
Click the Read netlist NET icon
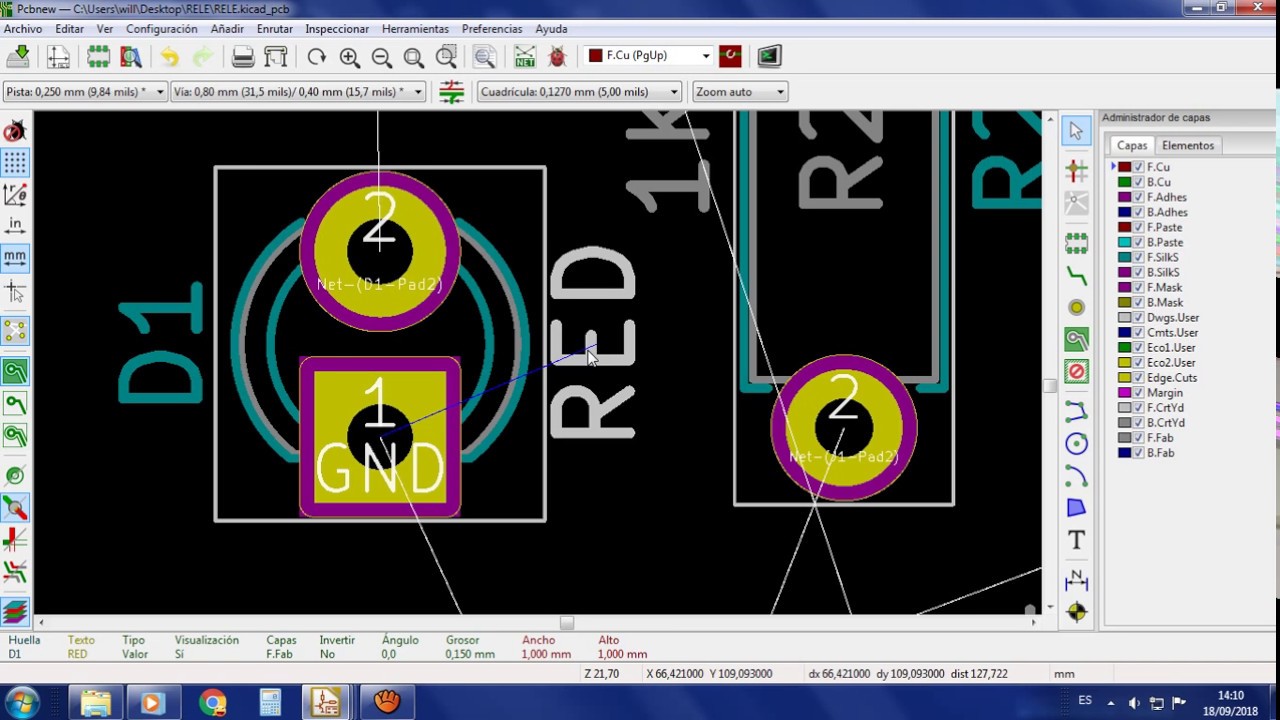pyautogui.click(x=525, y=57)
